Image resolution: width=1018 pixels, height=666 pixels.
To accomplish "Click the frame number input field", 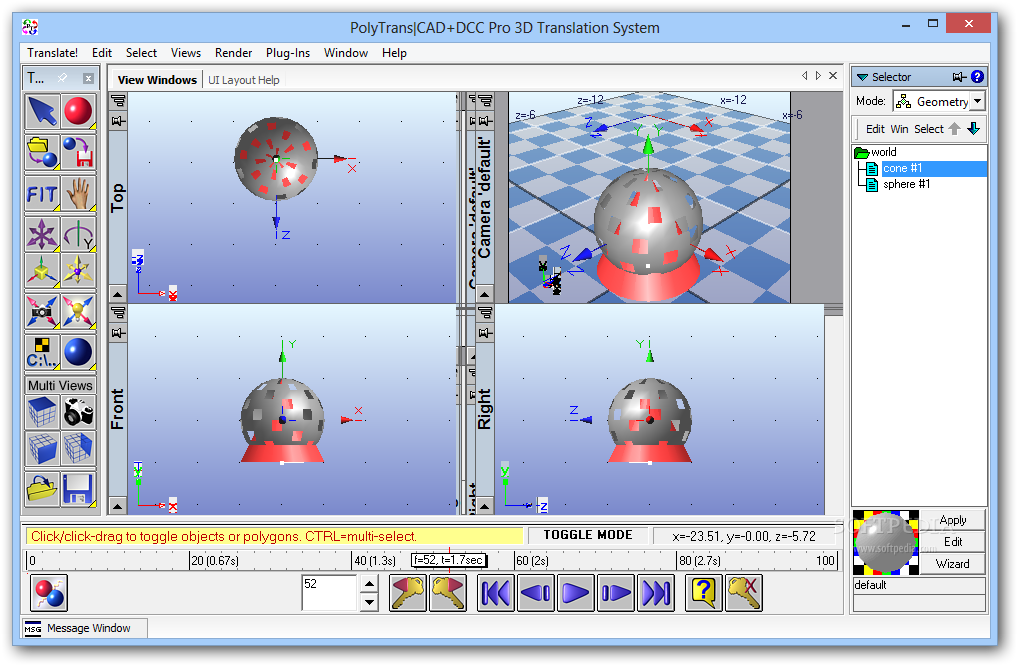I will pyautogui.click(x=329, y=593).
